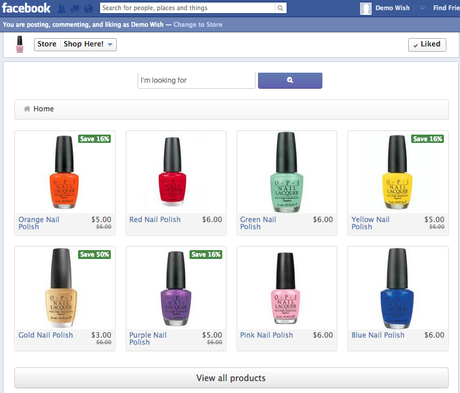Click the $6.00 price of Green Nail Polish
This screenshot has width=460, height=393.
pyautogui.click(x=323, y=219)
